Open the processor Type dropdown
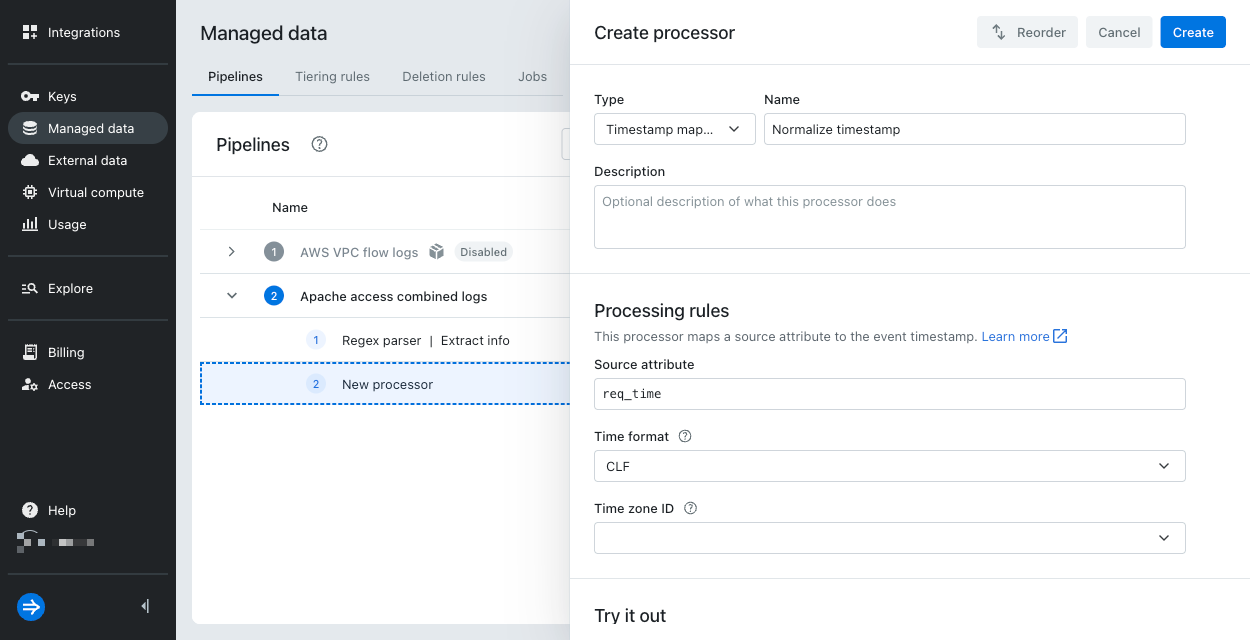The image size is (1250, 640). pyautogui.click(x=675, y=129)
